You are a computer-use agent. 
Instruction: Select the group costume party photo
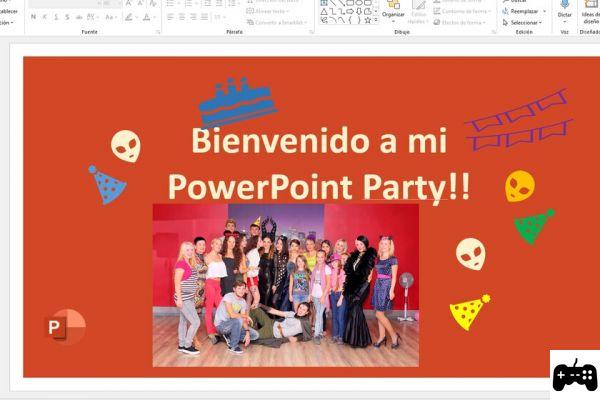click(x=285, y=285)
